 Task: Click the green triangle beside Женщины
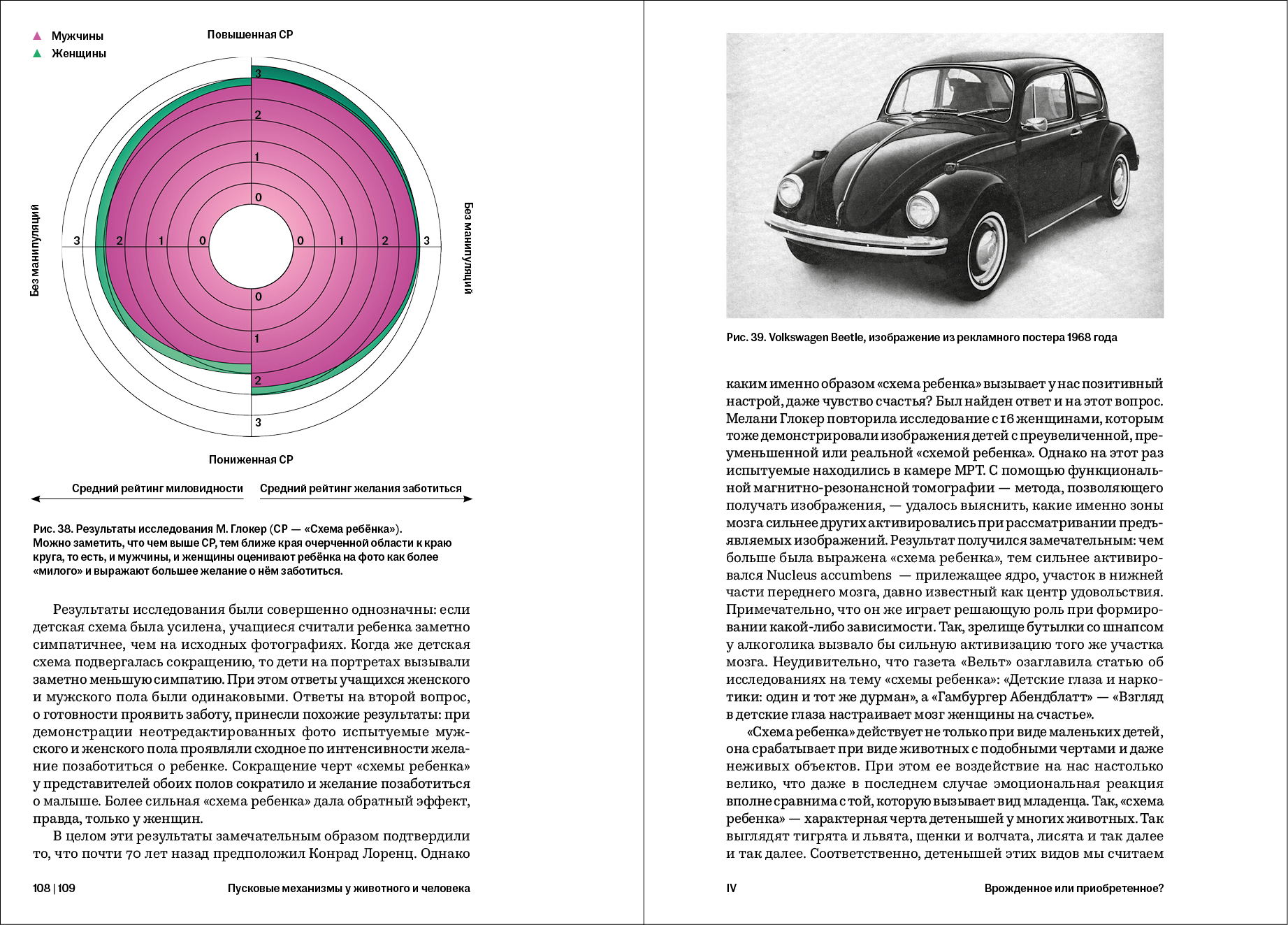click(38, 53)
